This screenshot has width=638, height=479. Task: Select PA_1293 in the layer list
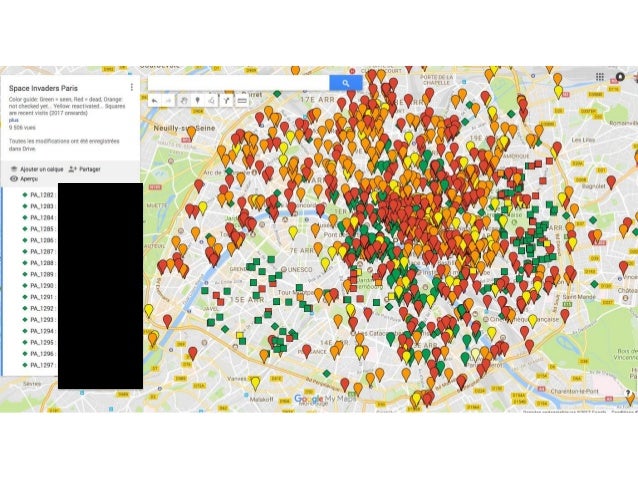pyautogui.click(x=39, y=320)
